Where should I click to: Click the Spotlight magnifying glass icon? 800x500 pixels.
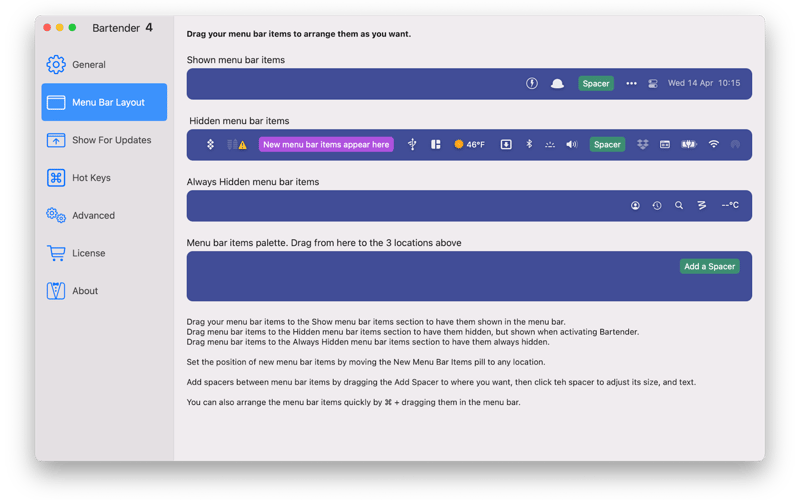(x=679, y=205)
